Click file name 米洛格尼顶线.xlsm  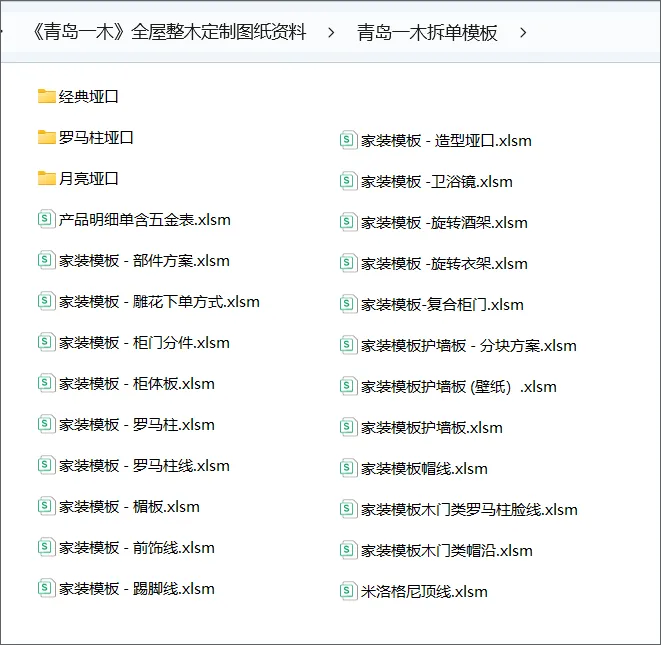click(x=424, y=591)
